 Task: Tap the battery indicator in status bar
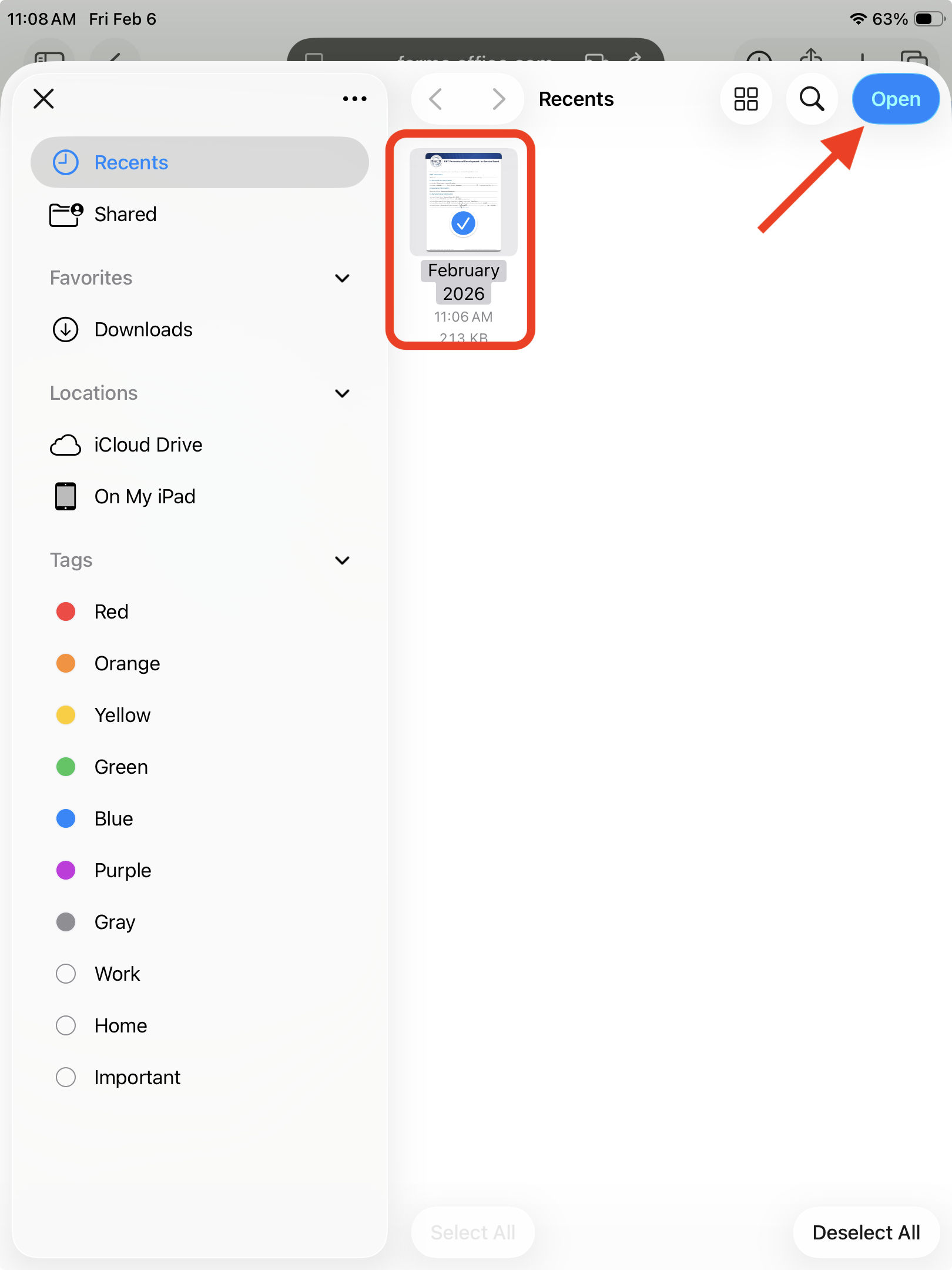930,19
